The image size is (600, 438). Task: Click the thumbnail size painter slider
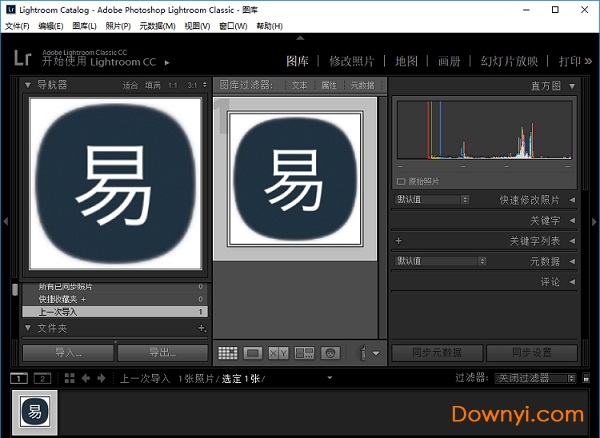(362, 353)
